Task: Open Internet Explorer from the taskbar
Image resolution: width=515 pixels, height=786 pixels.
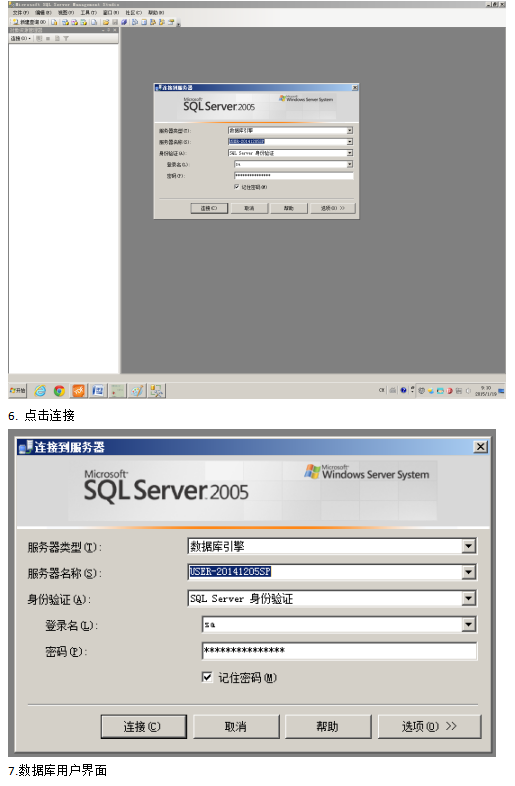Action: (x=40, y=391)
